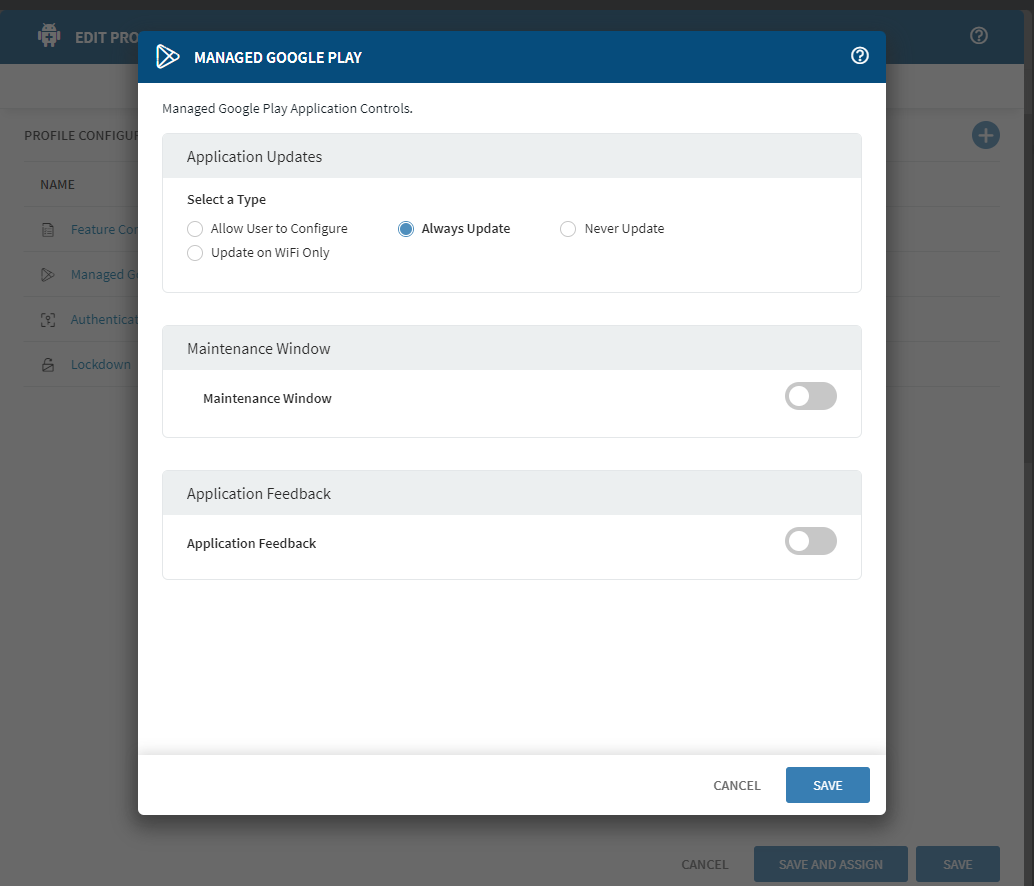Cancel the Managed Google Play dialog
The image size is (1034, 886).
pyautogui.click(x=736, y=785)
